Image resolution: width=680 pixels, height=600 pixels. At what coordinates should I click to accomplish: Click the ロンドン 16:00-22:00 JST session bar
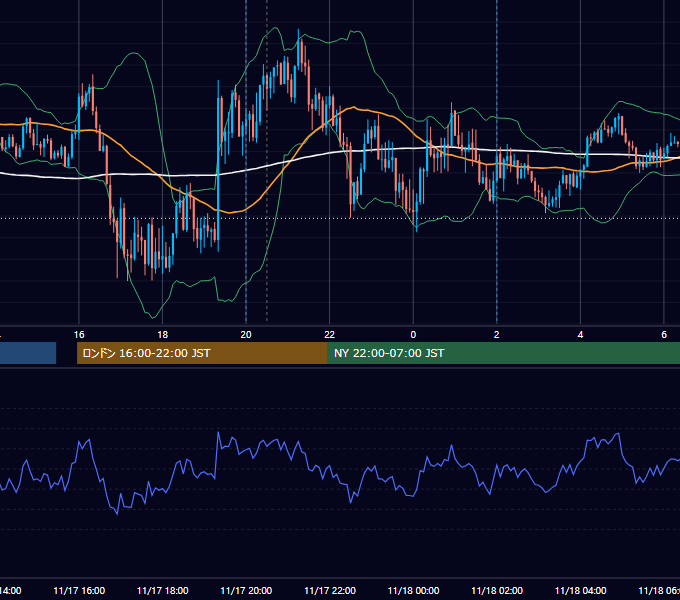coord(202,353)
